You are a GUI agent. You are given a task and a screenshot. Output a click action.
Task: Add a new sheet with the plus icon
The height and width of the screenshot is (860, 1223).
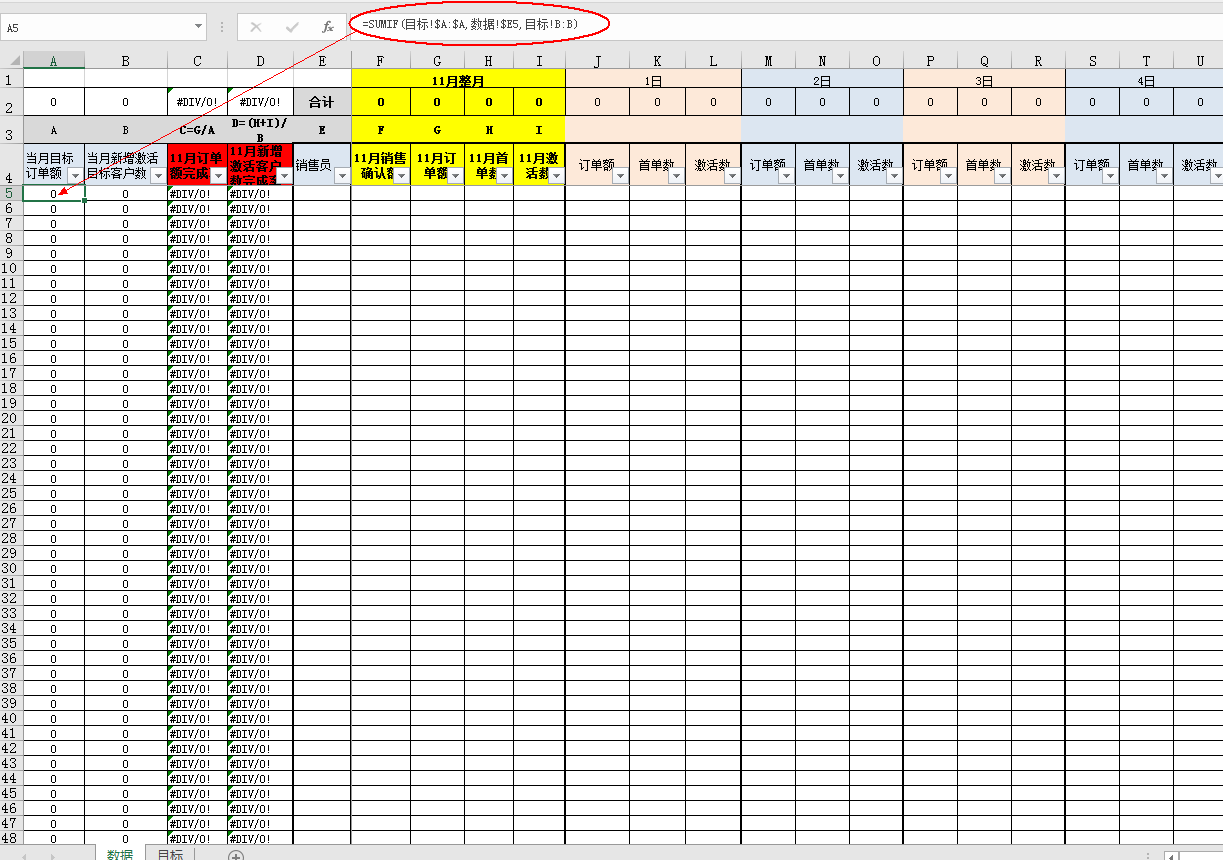click(x=236, y=856)
